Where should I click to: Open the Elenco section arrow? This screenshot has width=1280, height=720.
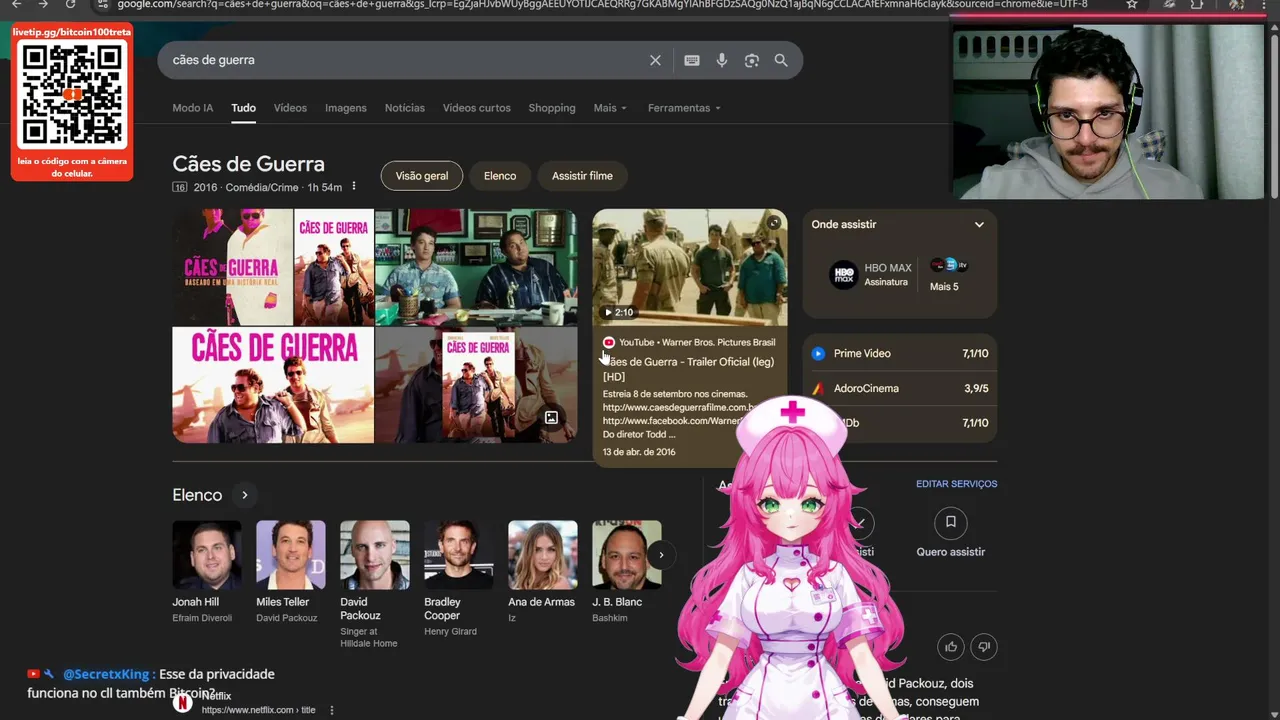[x=244, y=495]
